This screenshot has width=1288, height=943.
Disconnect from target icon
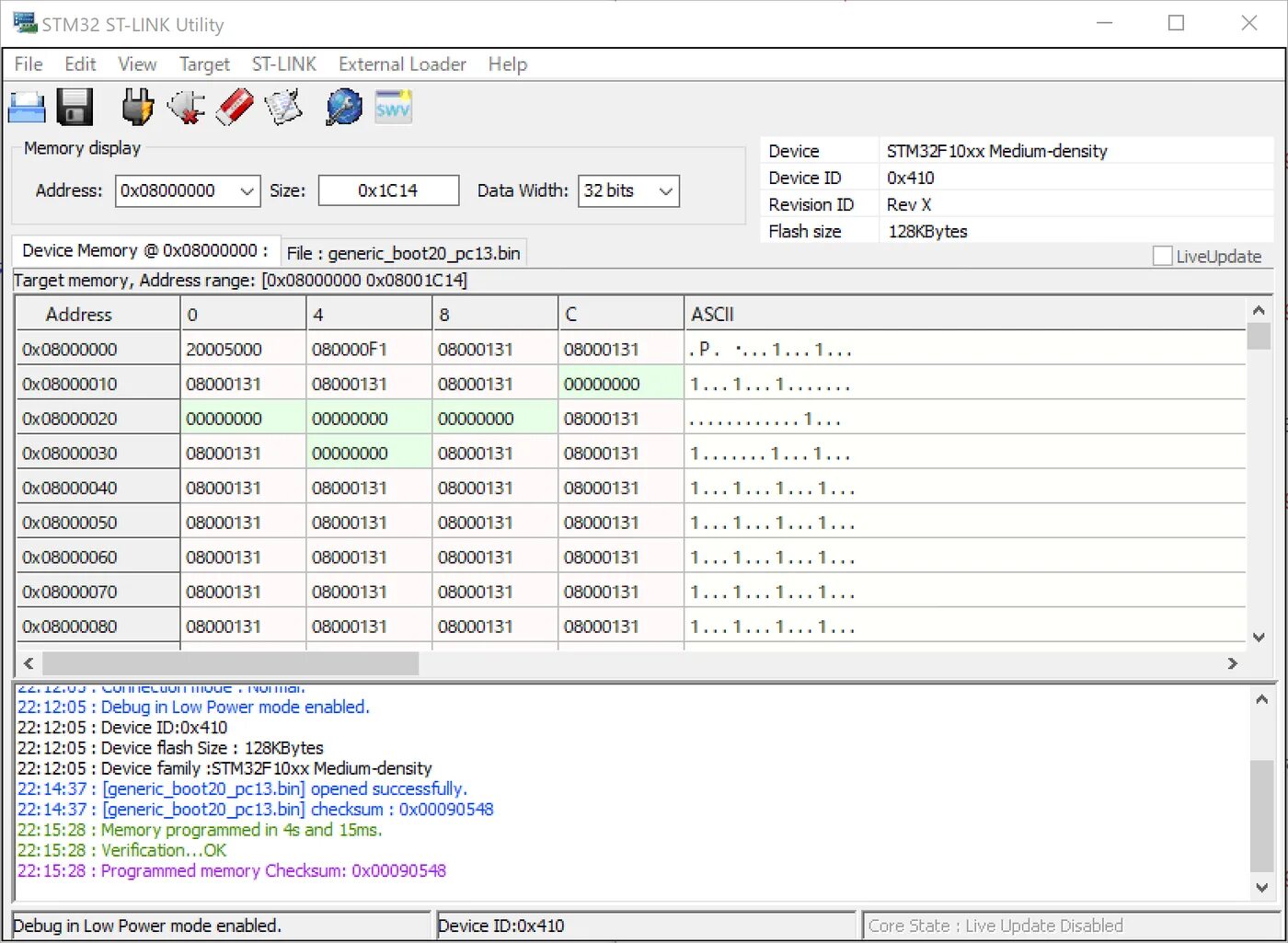coord(186,108)
